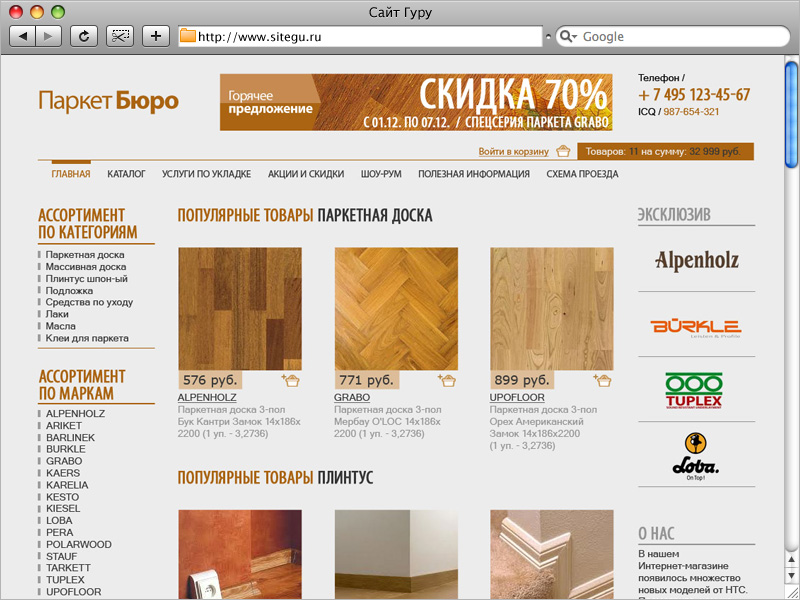Select brand STAUF in the sidebar
Image resolution: width=800 pixels, height=600 pixels.
pyautogui.click(x=61, y=556)
